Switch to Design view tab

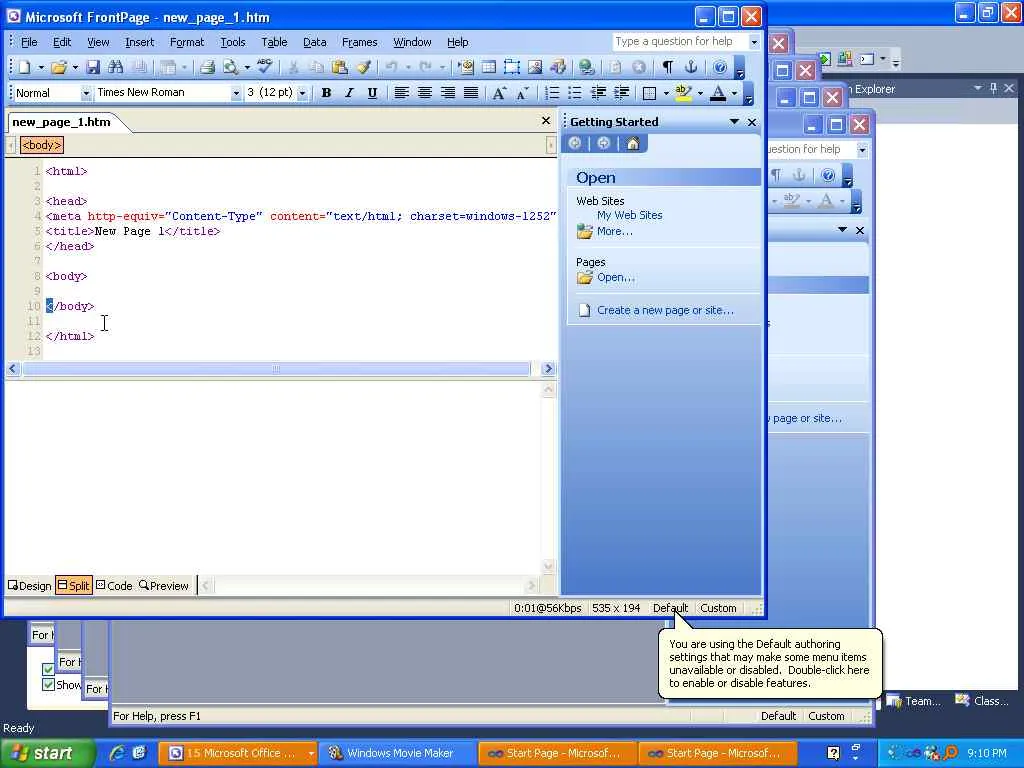coord(29,586)
